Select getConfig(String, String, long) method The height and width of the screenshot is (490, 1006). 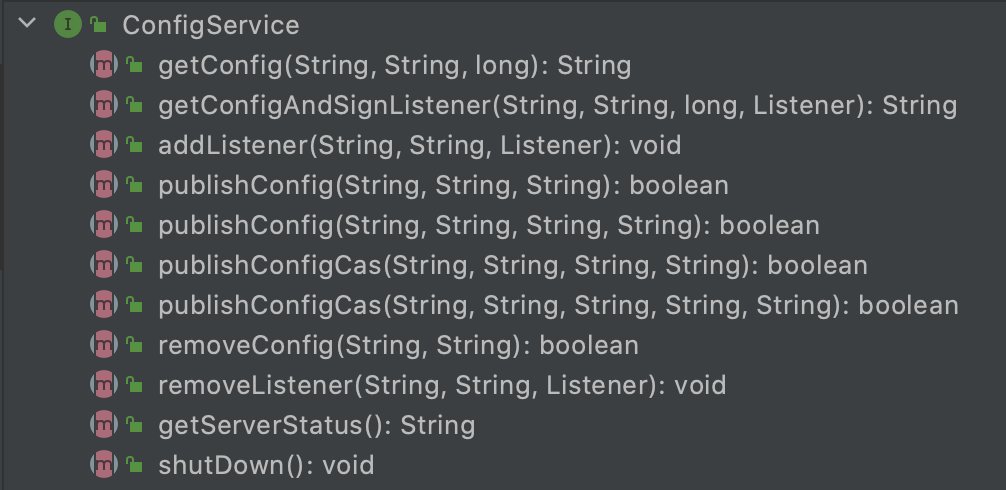[394, 66]
